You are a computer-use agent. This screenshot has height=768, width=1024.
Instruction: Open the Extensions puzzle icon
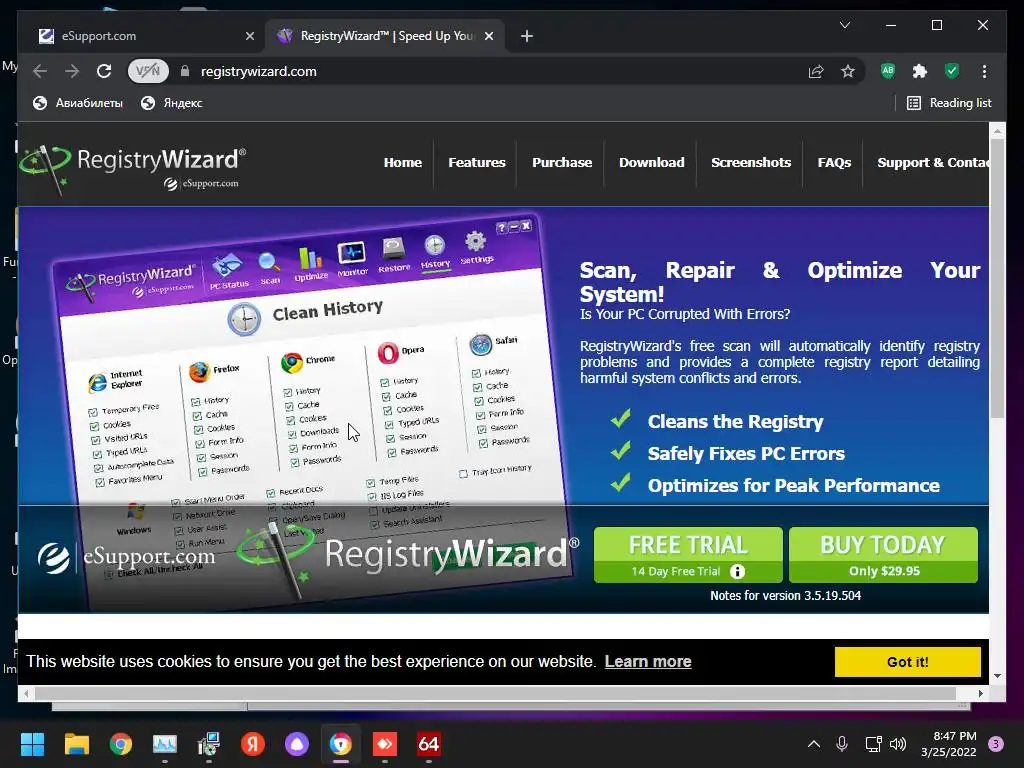click(920, 71)
